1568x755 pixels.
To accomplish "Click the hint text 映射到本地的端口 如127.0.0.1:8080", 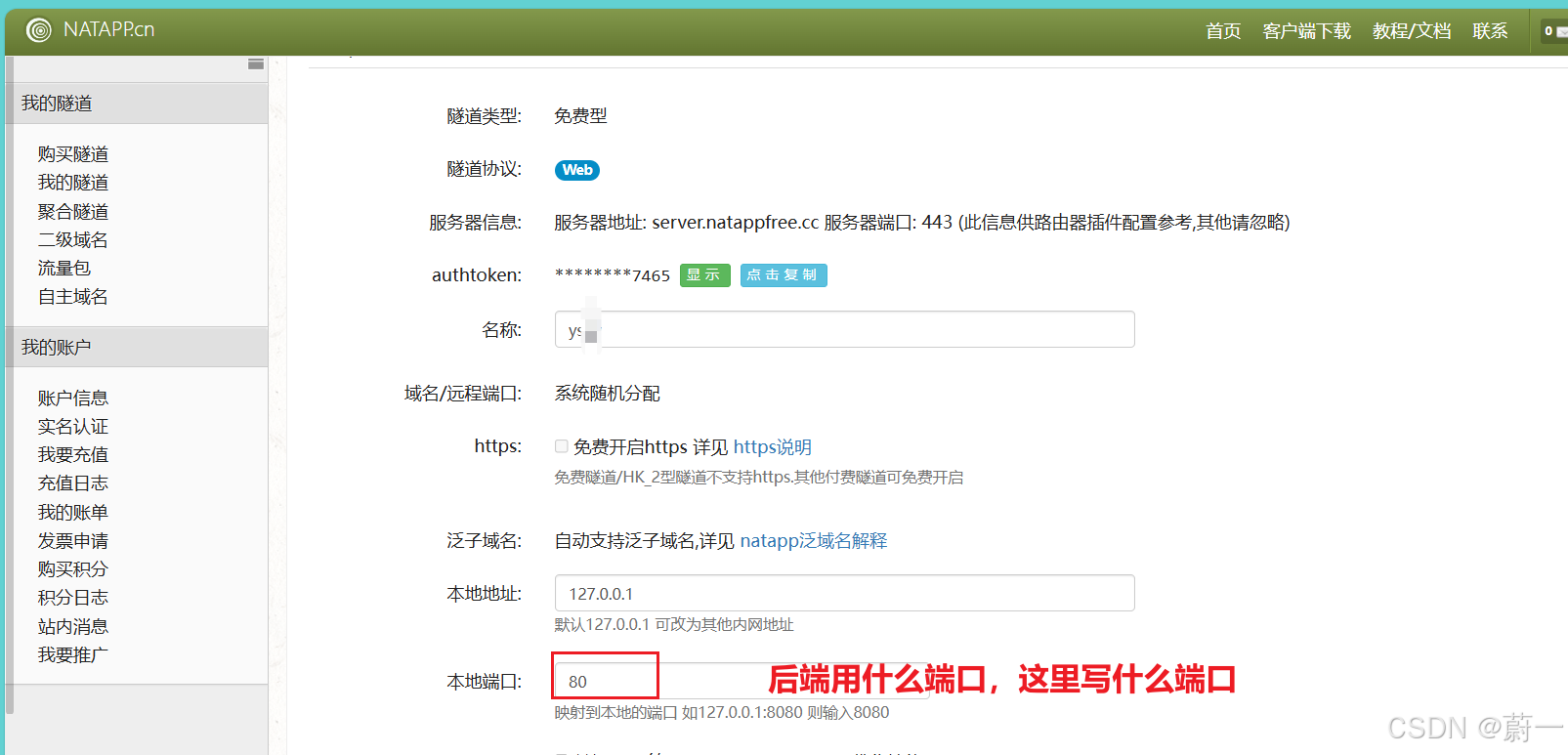I will coord(678,713).
